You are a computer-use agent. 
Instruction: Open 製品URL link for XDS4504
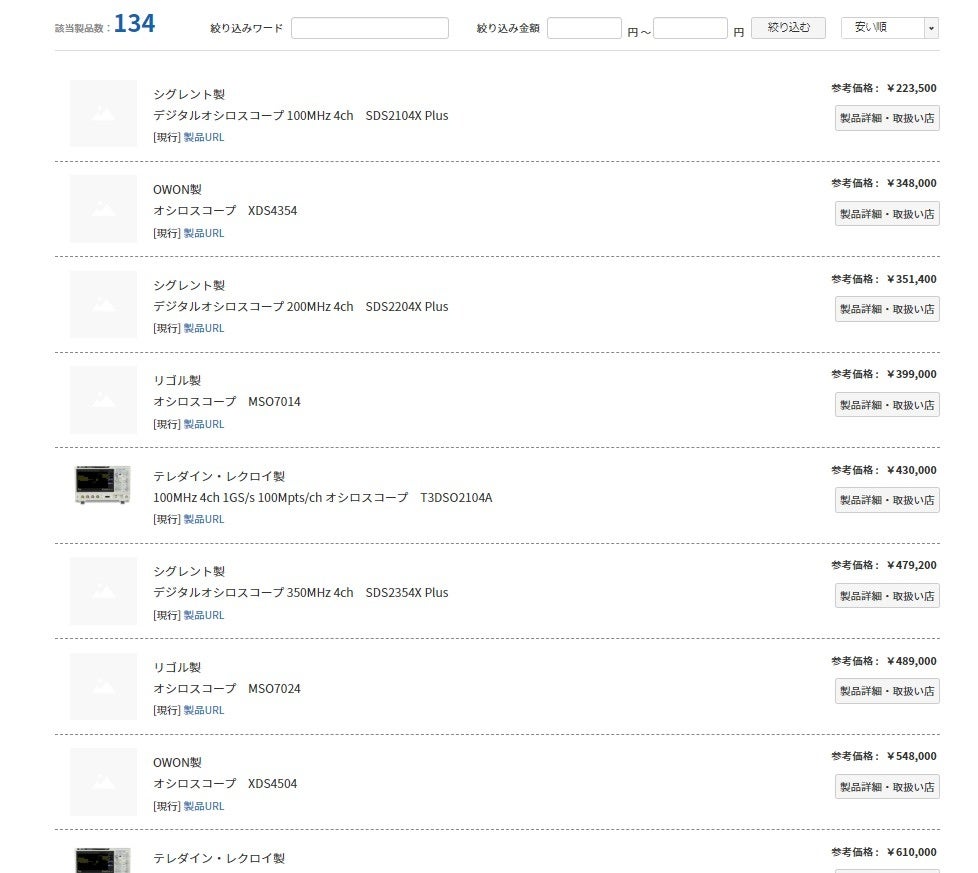[x=203, y=806]
